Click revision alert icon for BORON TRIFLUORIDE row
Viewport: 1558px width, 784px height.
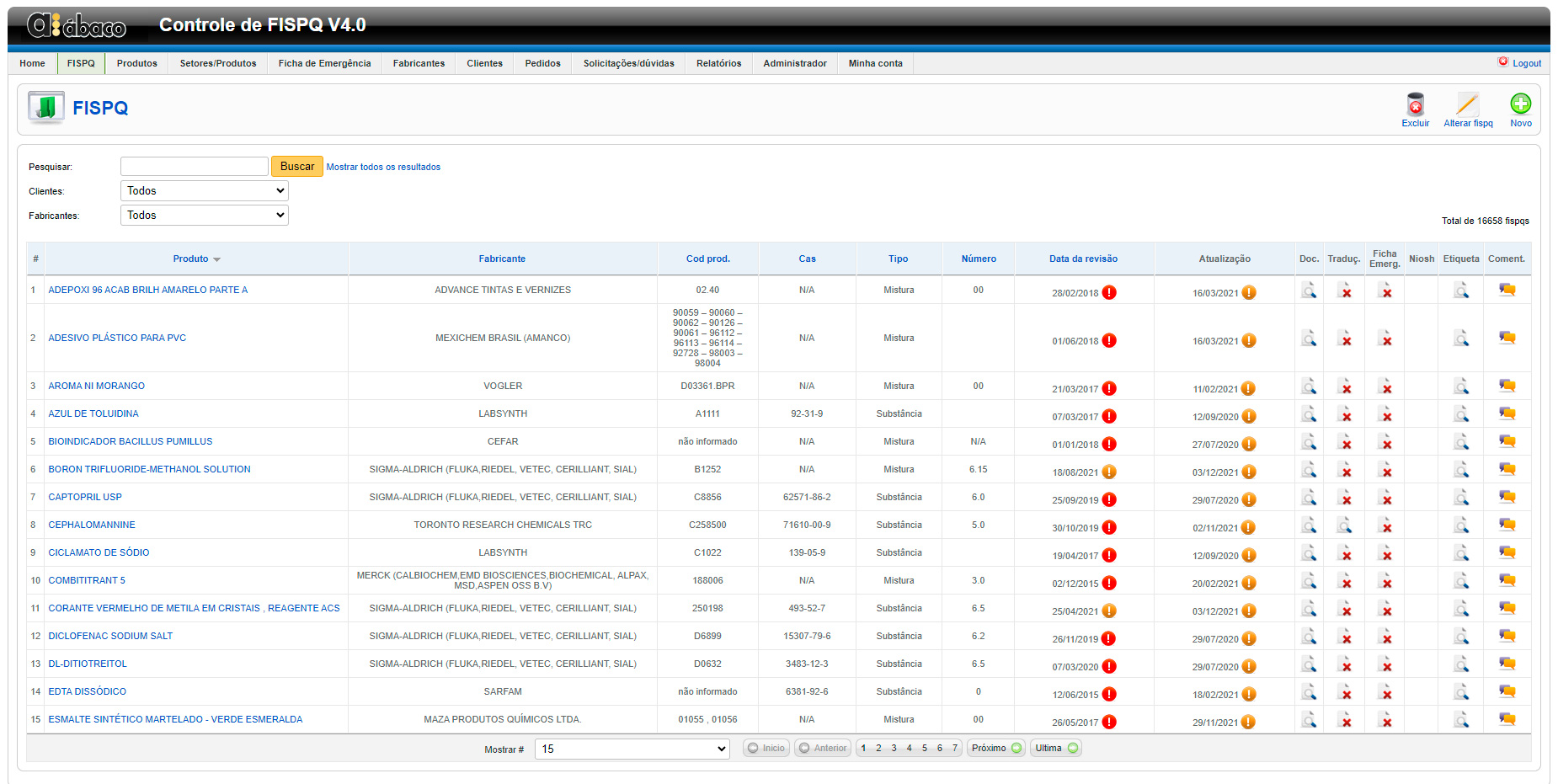(x=1109, y=472)
